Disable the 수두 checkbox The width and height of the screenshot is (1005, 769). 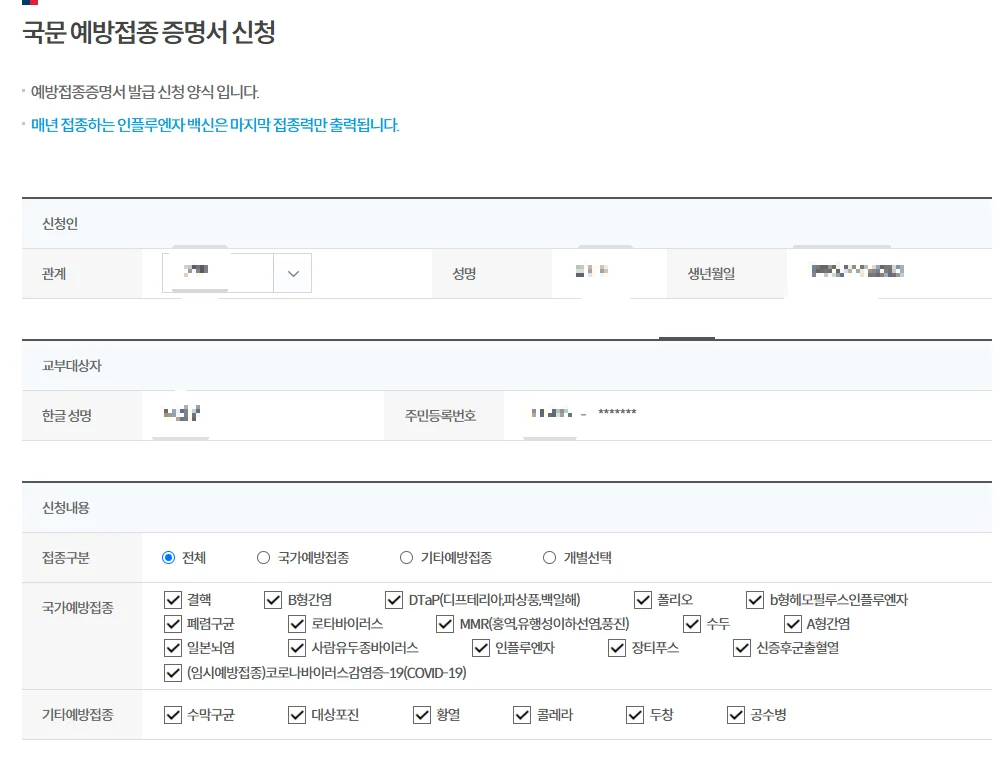tap(691, 624)
